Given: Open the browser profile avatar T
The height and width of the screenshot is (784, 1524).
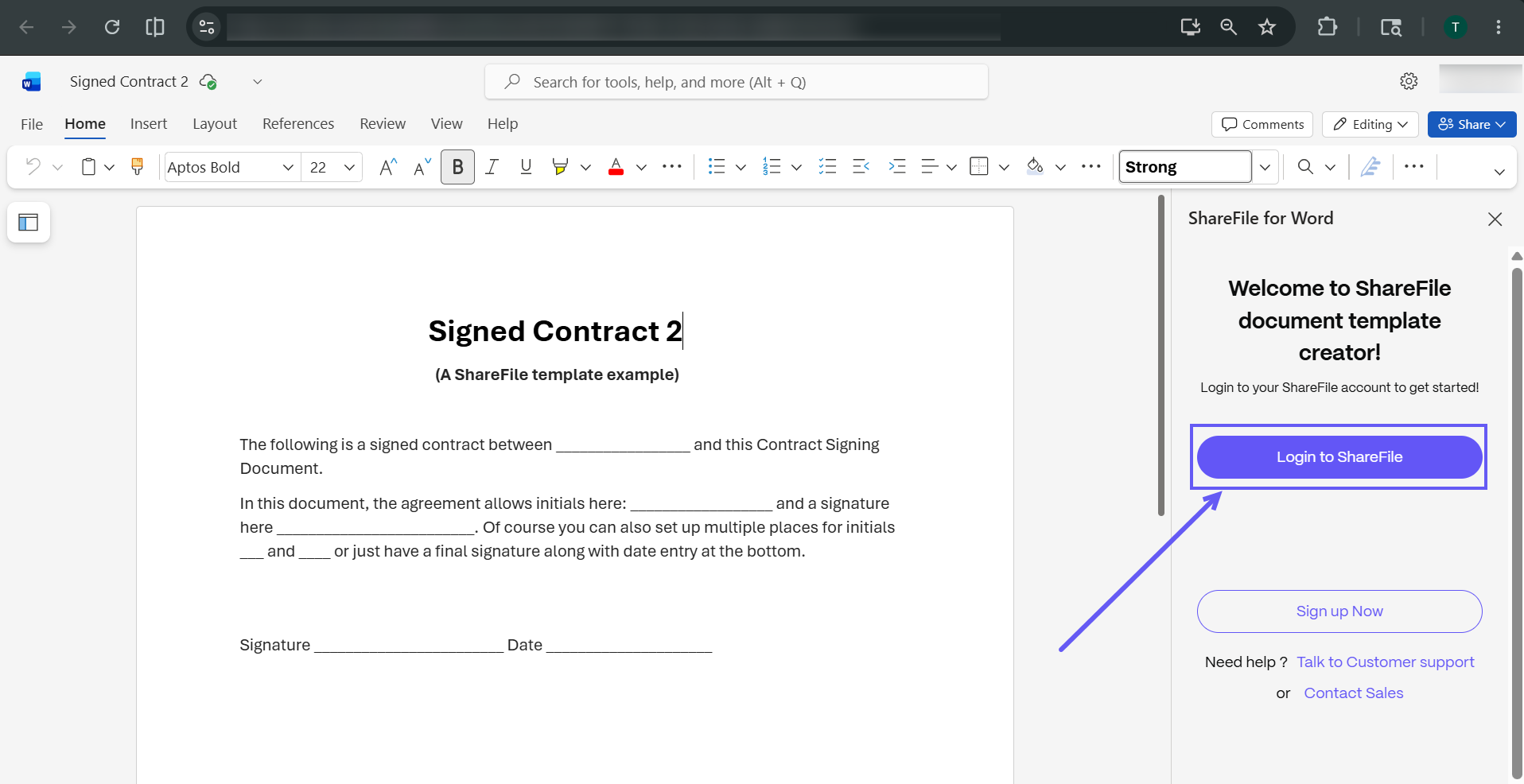Looking at the screenshot, I should (x=1456, y=27).
